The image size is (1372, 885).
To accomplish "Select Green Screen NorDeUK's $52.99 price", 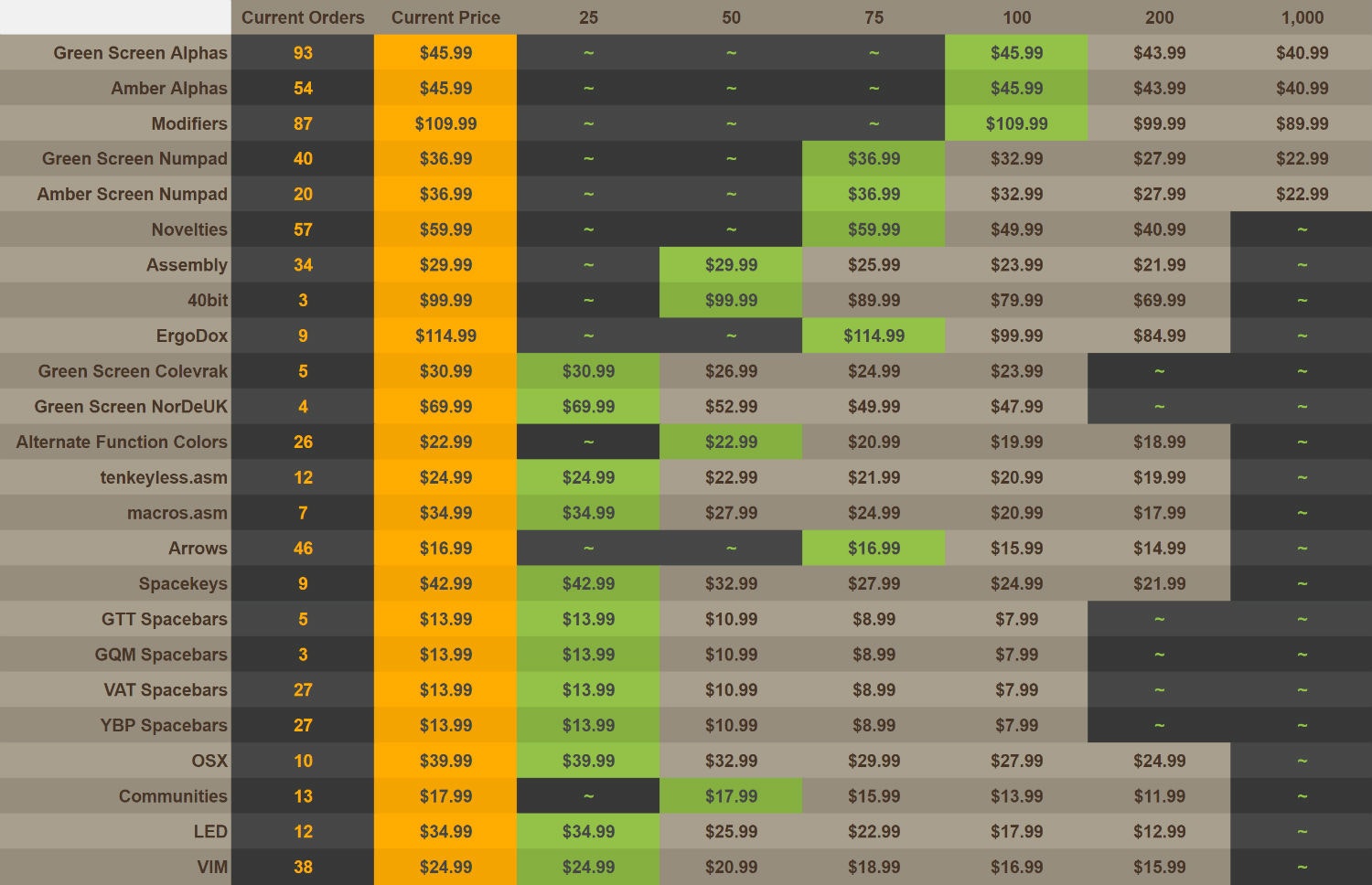I will click(x=731, y=407).
